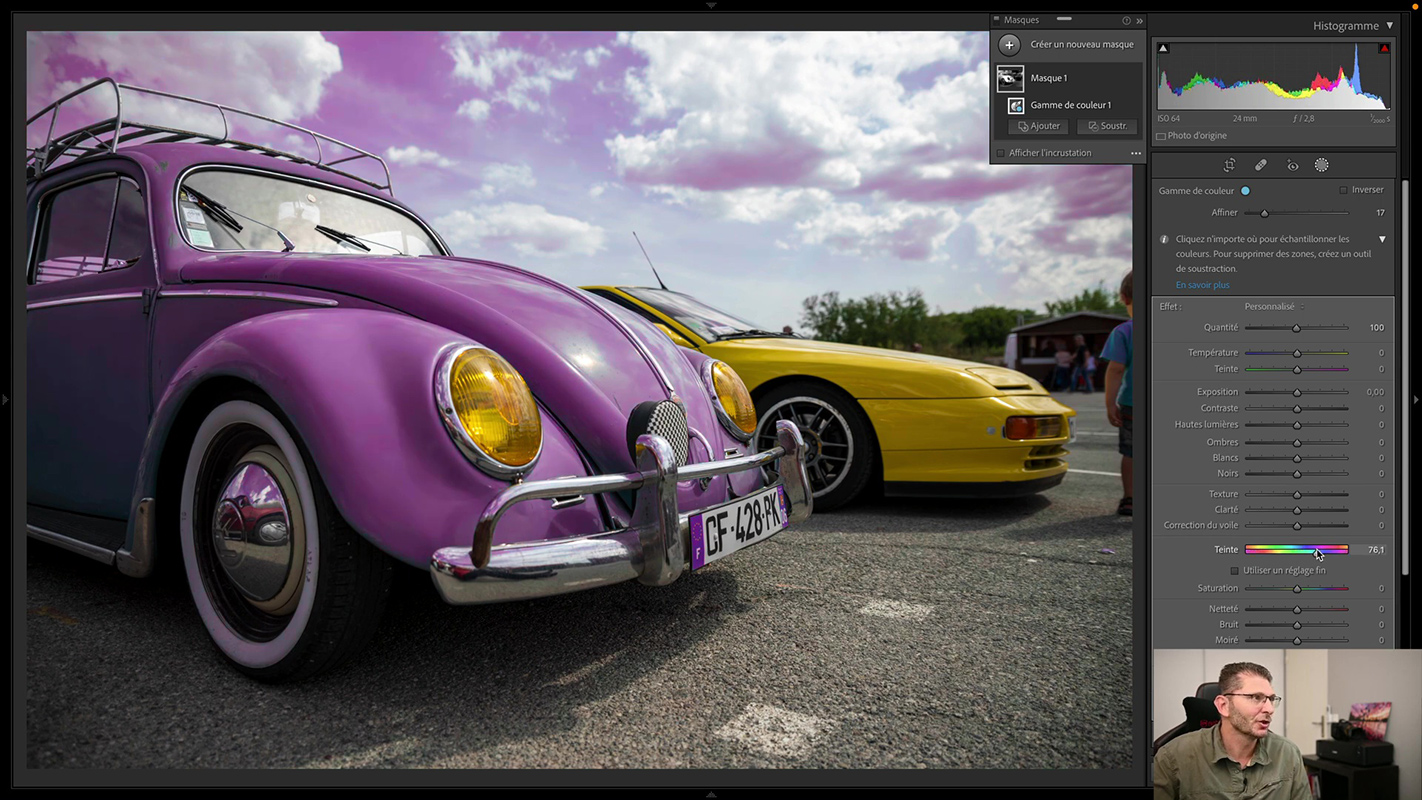Select the Healing (spot removal) tool
The image size is (1422, 800).
tap(1260, 165)
